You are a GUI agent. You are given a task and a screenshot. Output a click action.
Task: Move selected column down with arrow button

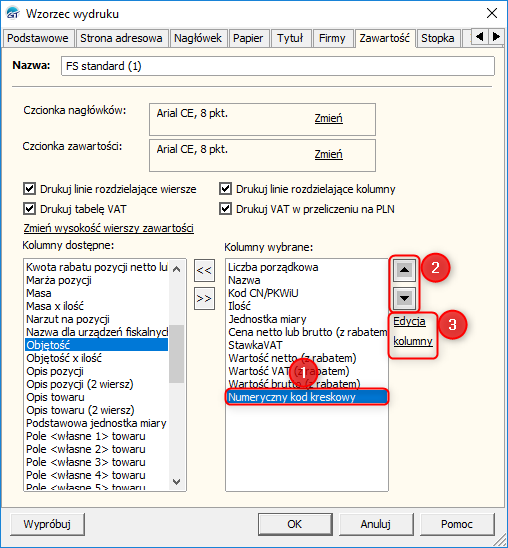pyautogui.click(x=404, y=298)
